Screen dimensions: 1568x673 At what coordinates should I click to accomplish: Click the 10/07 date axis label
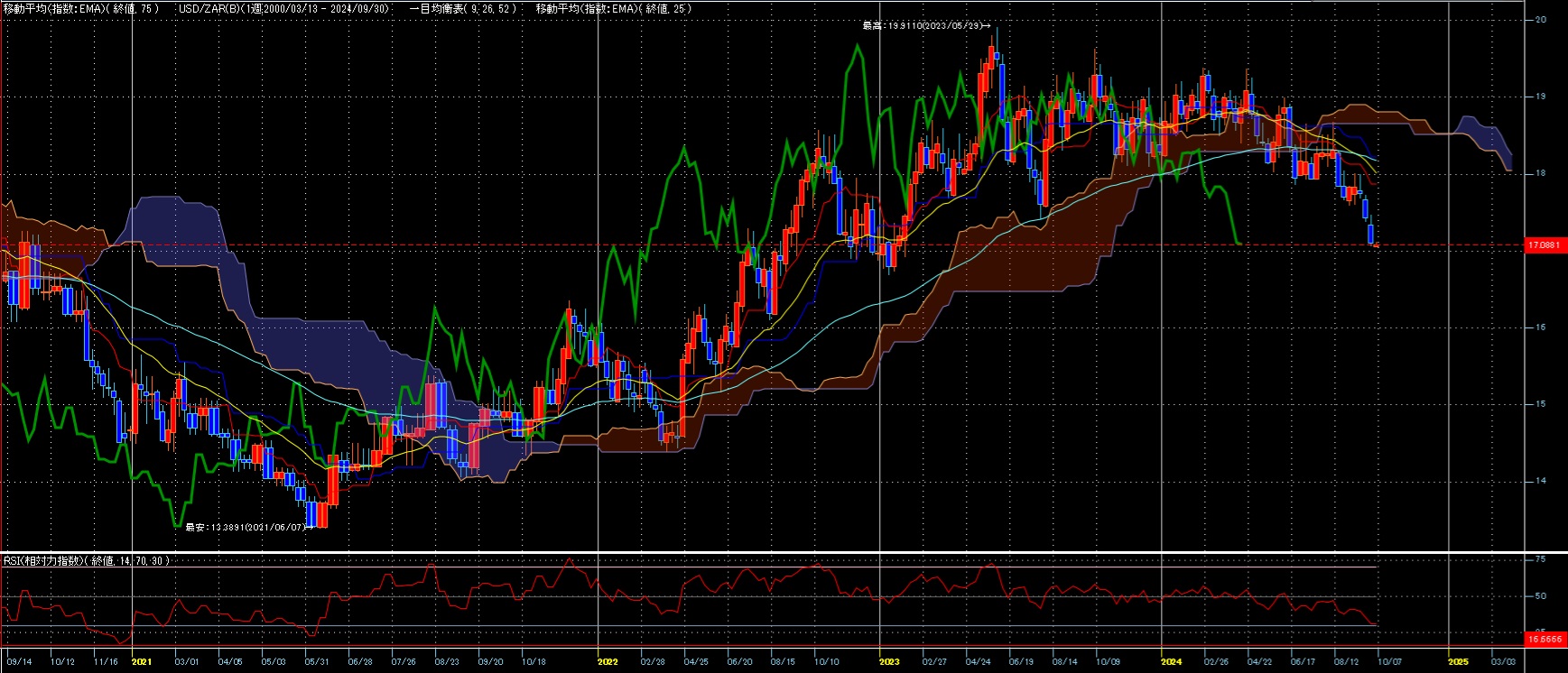pyautogui.click(x=1389, y=662)
